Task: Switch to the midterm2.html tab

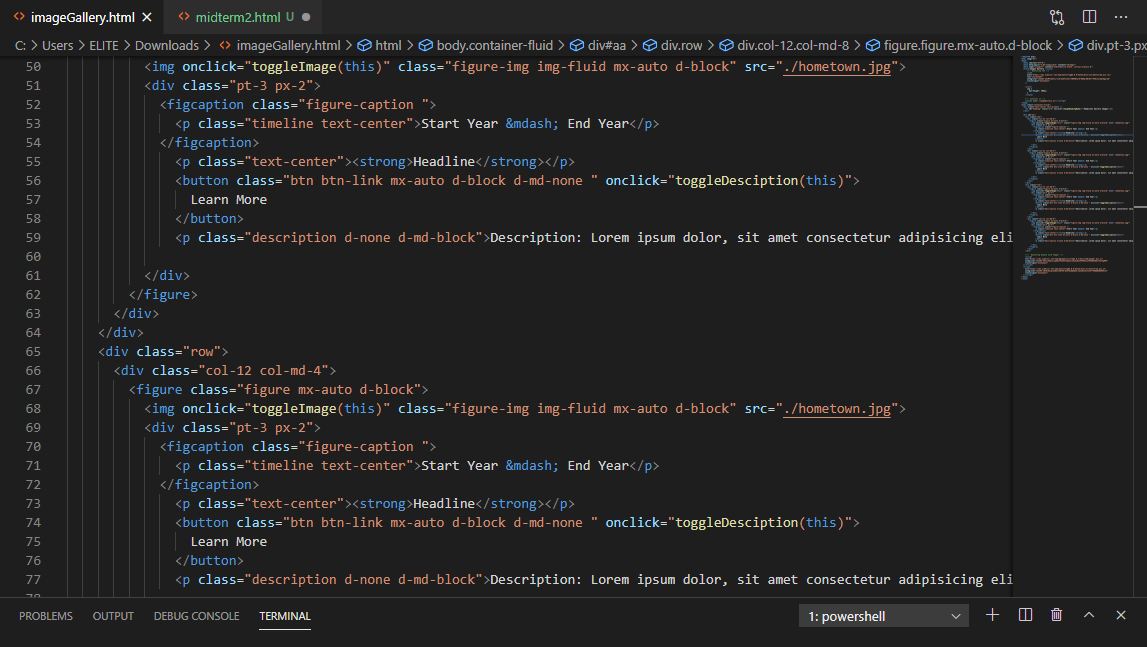Action: pos(237,17)
